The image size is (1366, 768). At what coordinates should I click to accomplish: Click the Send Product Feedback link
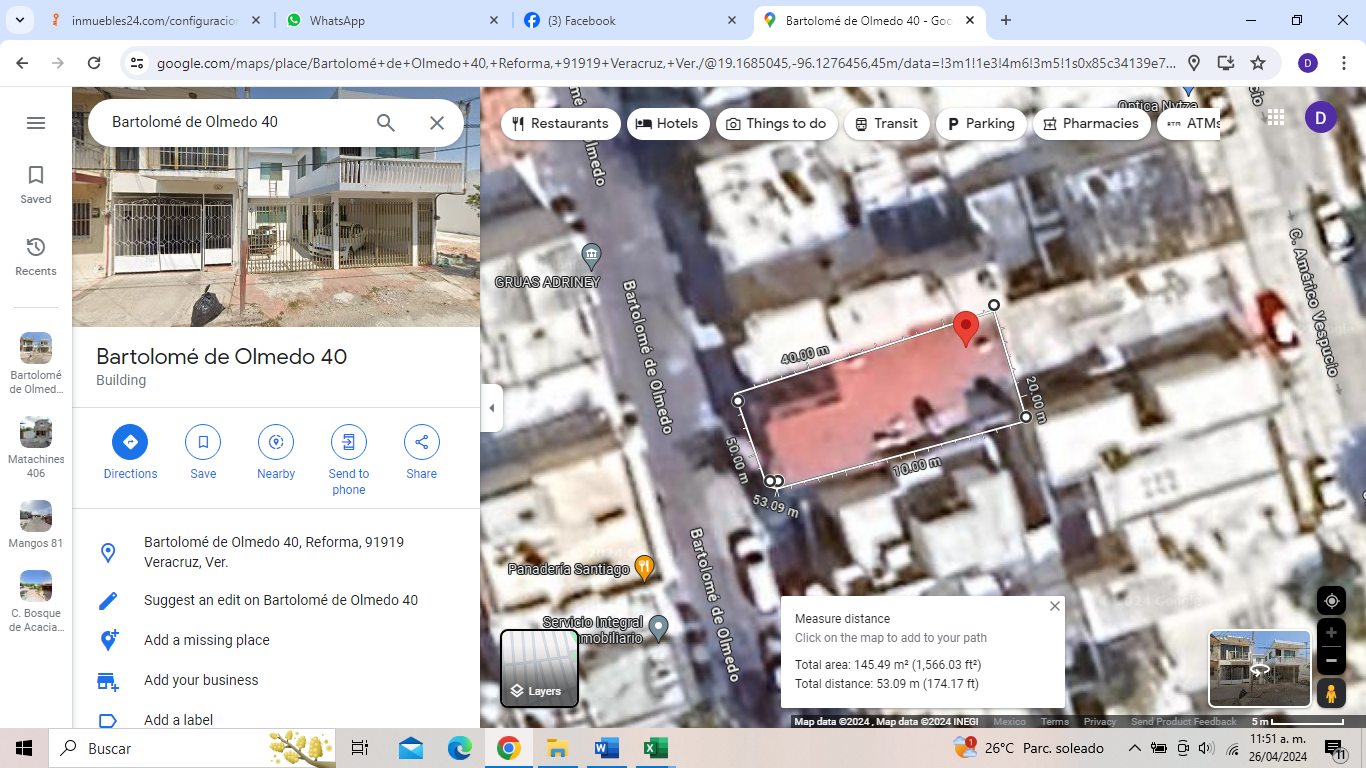click(1184, 722)
